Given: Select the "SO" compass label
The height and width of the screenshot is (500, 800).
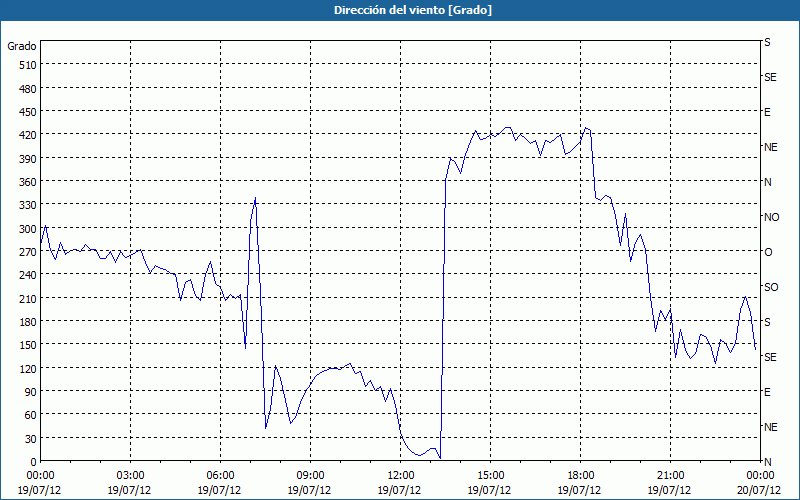Looking at the screenshot, I should [x=771, y=287].
